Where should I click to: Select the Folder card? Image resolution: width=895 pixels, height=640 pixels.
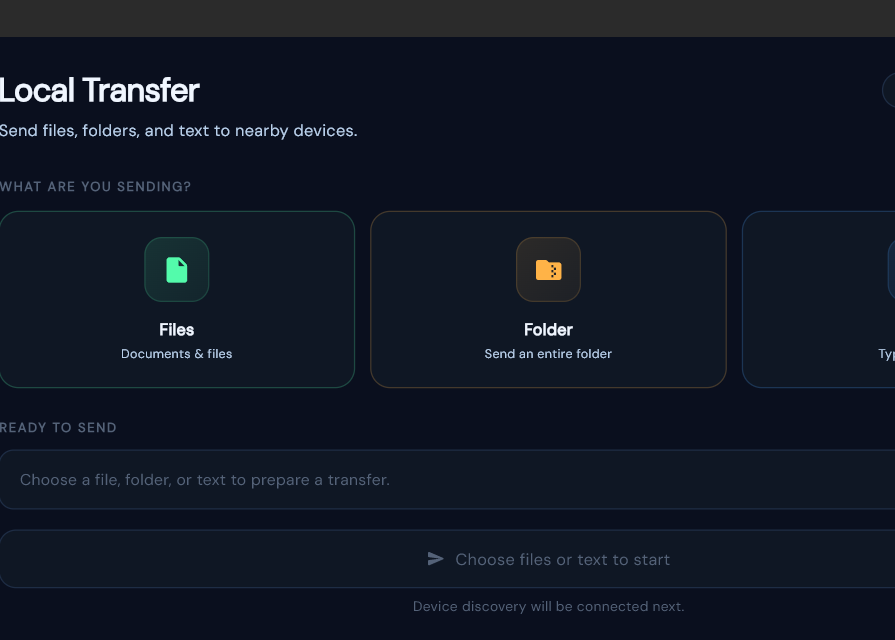(x=548, y=300)
